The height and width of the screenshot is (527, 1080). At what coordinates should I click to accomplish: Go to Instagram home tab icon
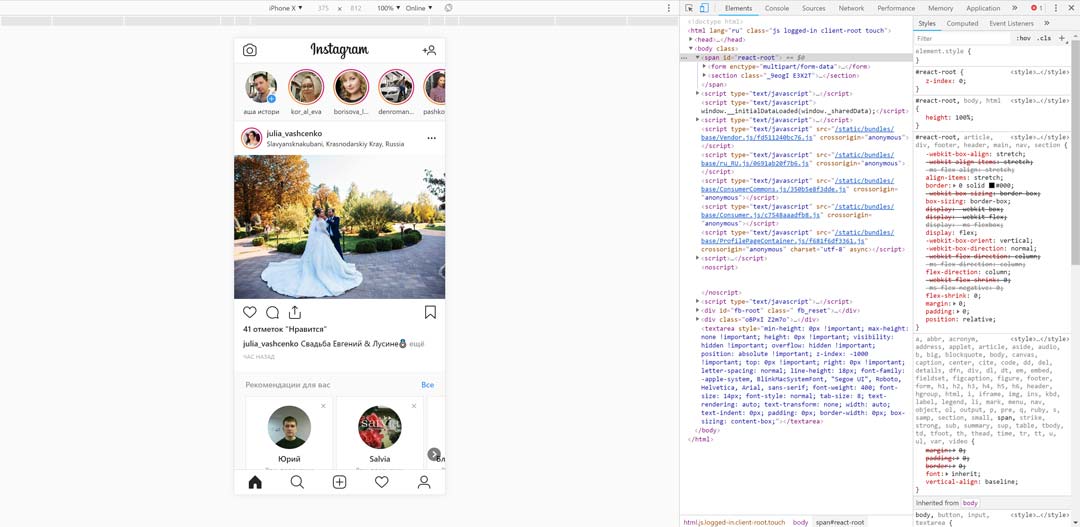[x=255, y=482]
